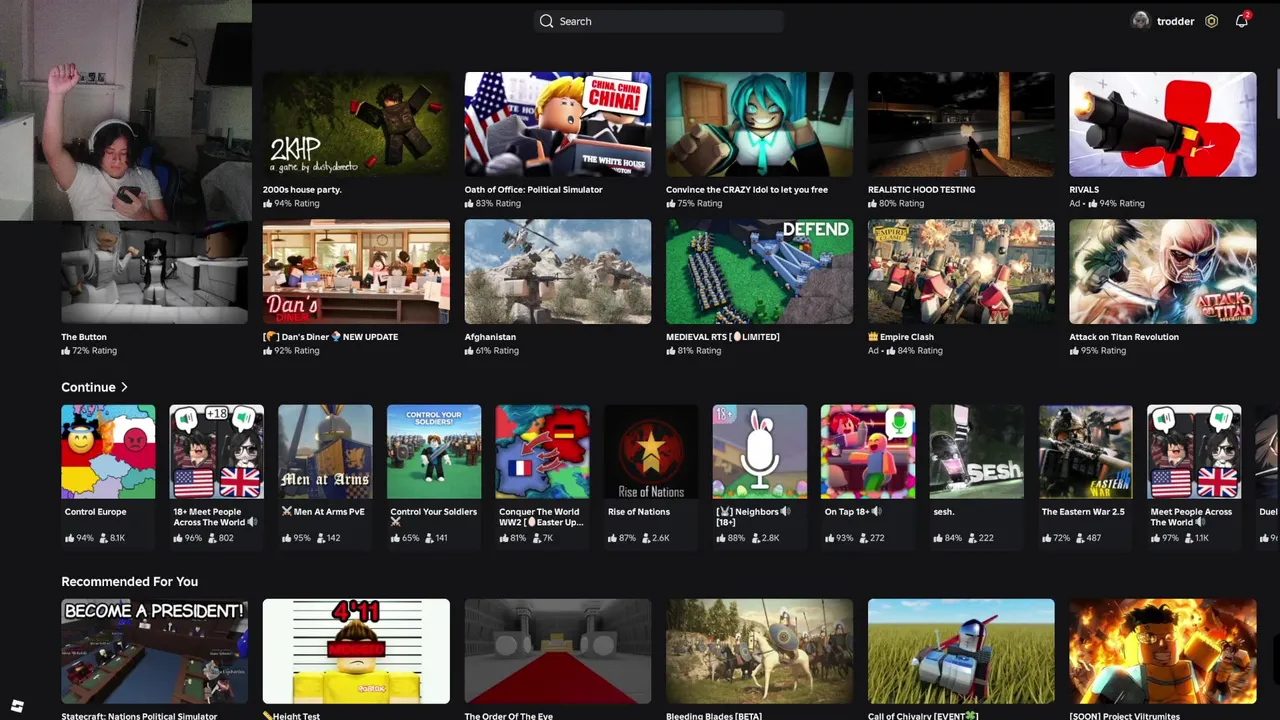Click the streamer webcam overlay
Viewport: 1280px width, 720px height.
tap(125, 110)
